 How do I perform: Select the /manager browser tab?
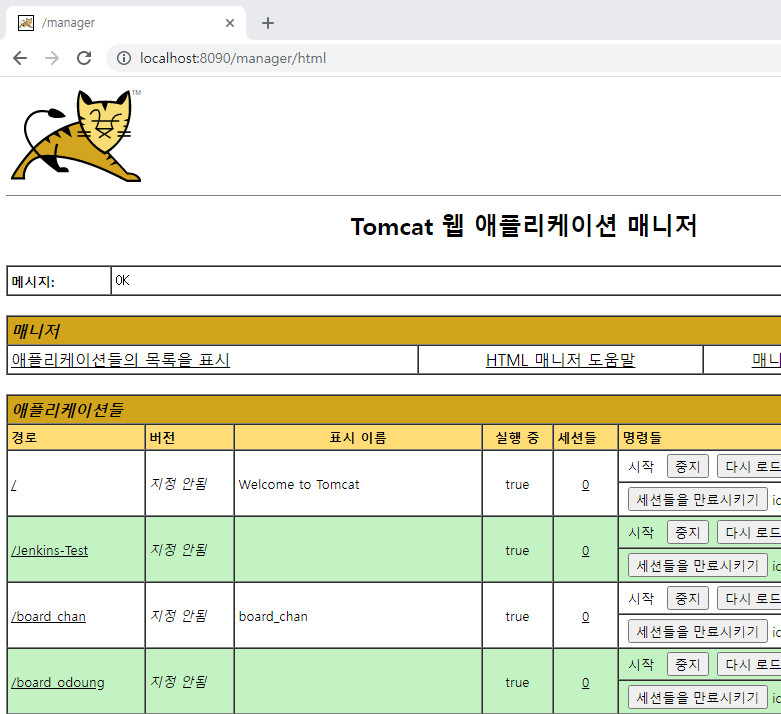(x=125, y=23)
